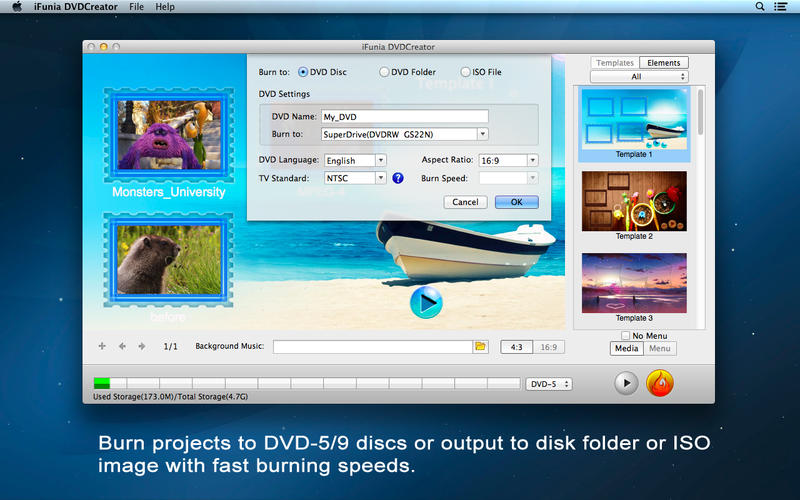Switch to the Menu tab
This screenshot has height=500, width=800.
point(660,348)
